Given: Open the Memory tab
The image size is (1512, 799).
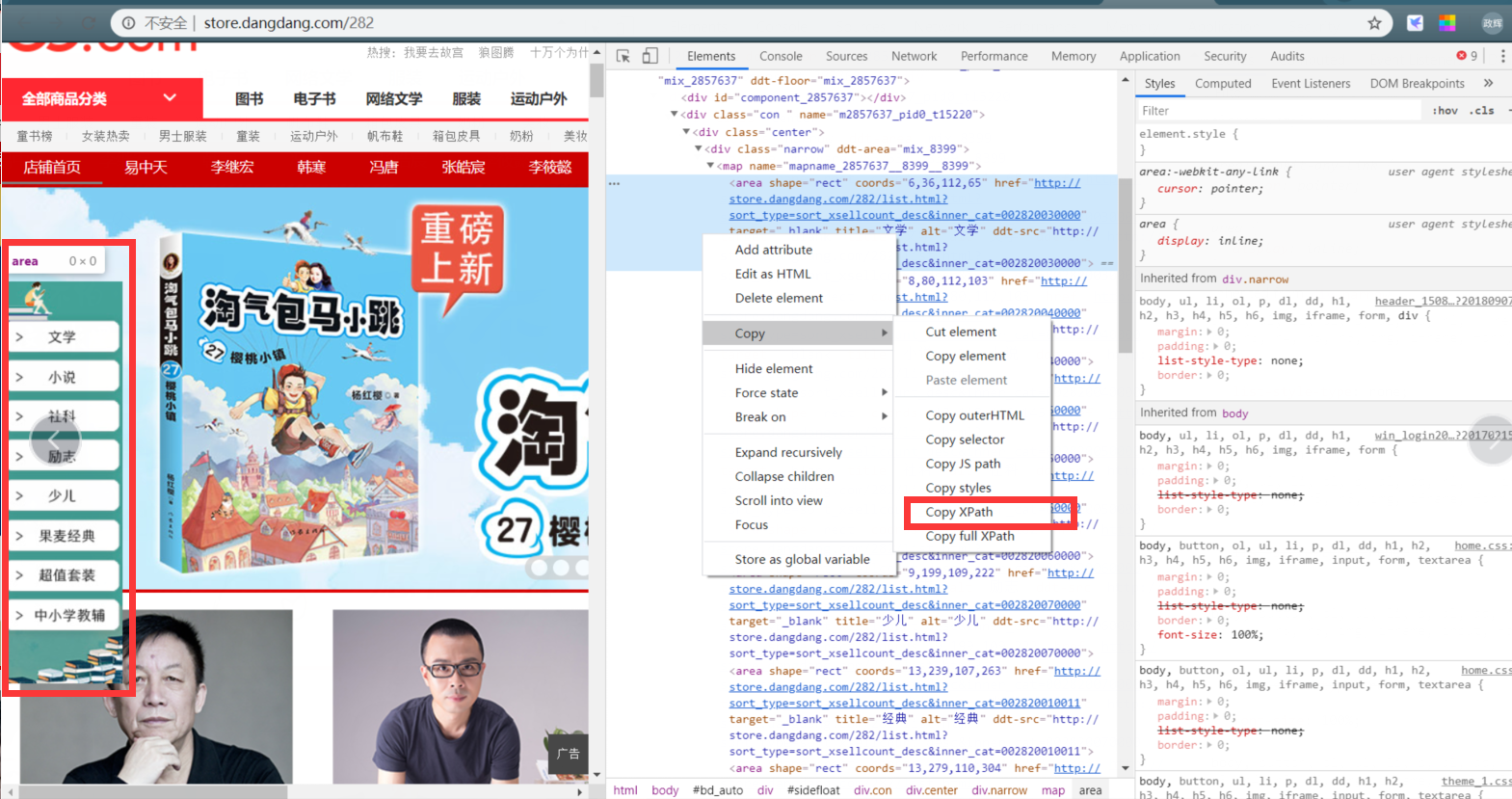Looking at the screenshot, I should pos(1074,56).
